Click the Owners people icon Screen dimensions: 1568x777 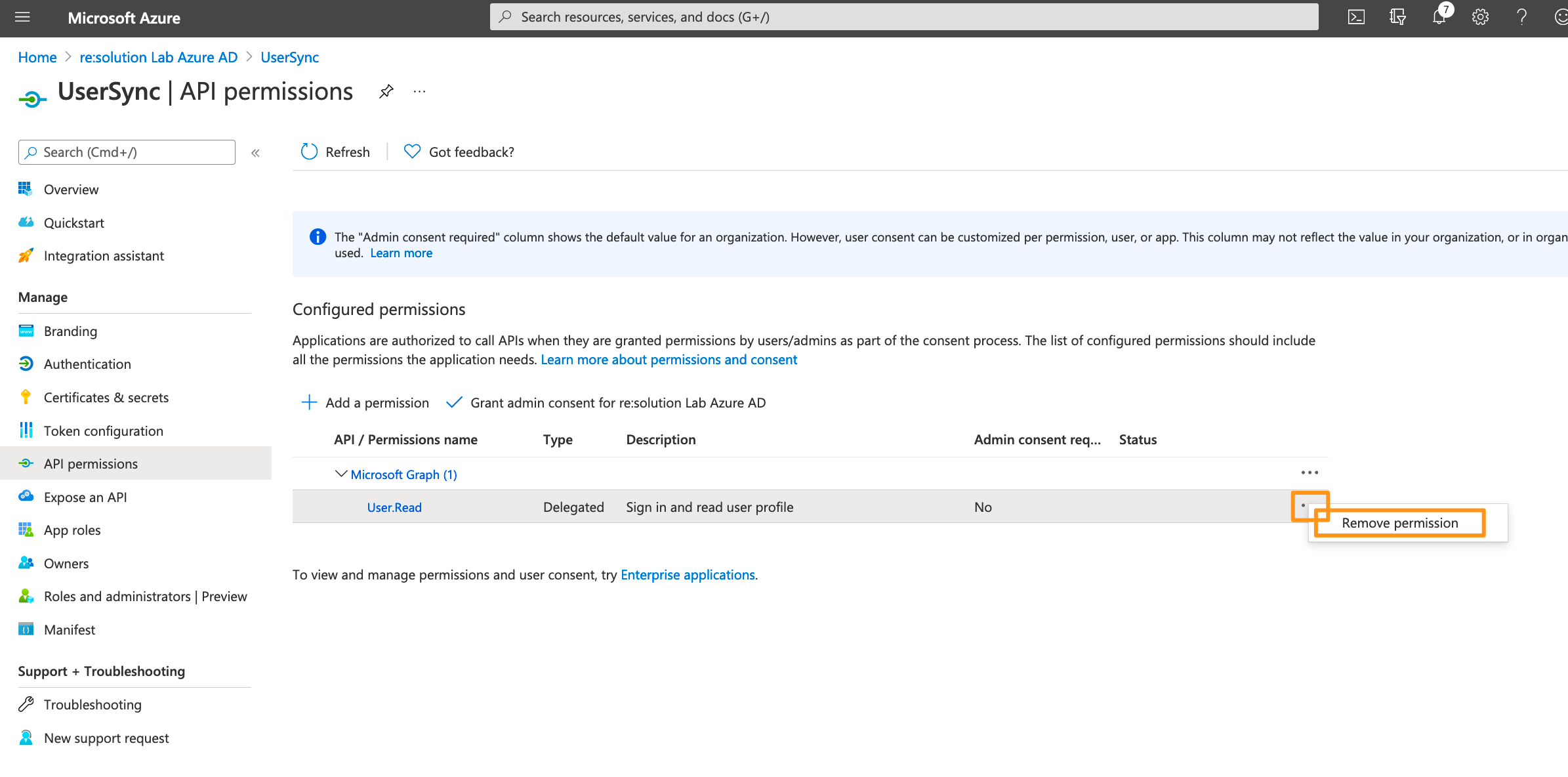[26, 563]
